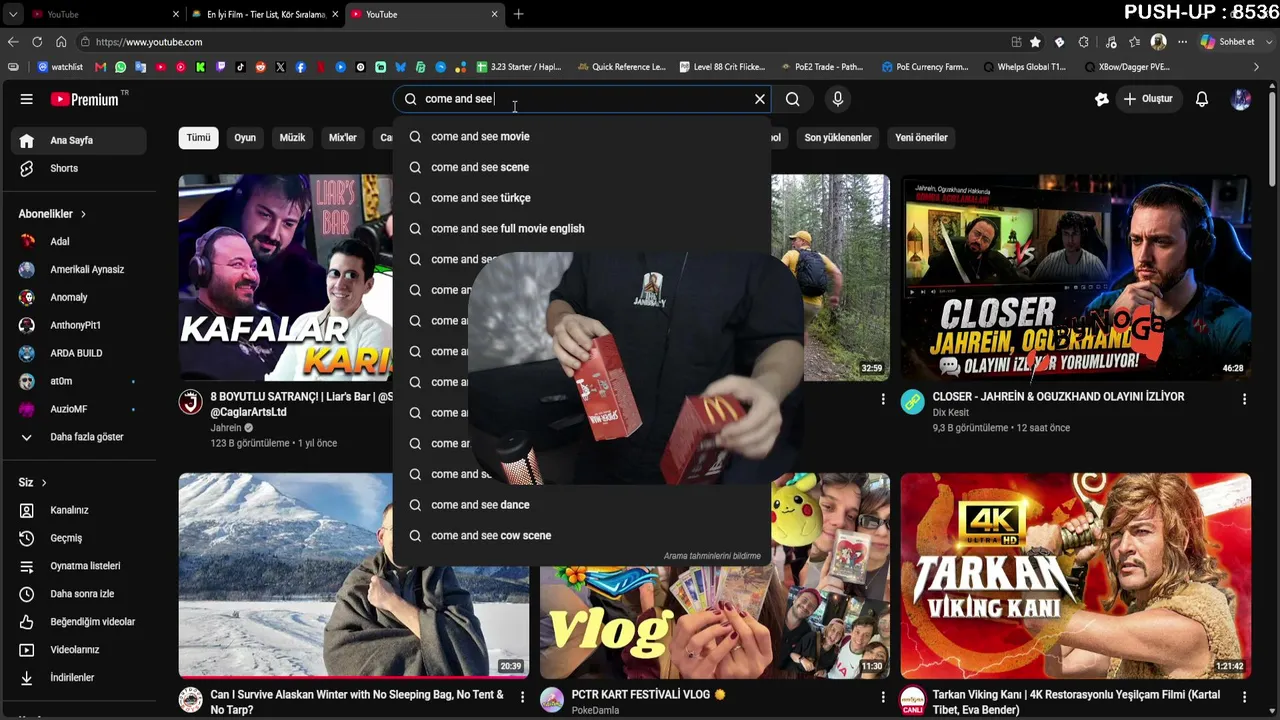Open the browser extensions puzzle icon
Screen dimensions: 1280x720
(x=1083, y=42)
